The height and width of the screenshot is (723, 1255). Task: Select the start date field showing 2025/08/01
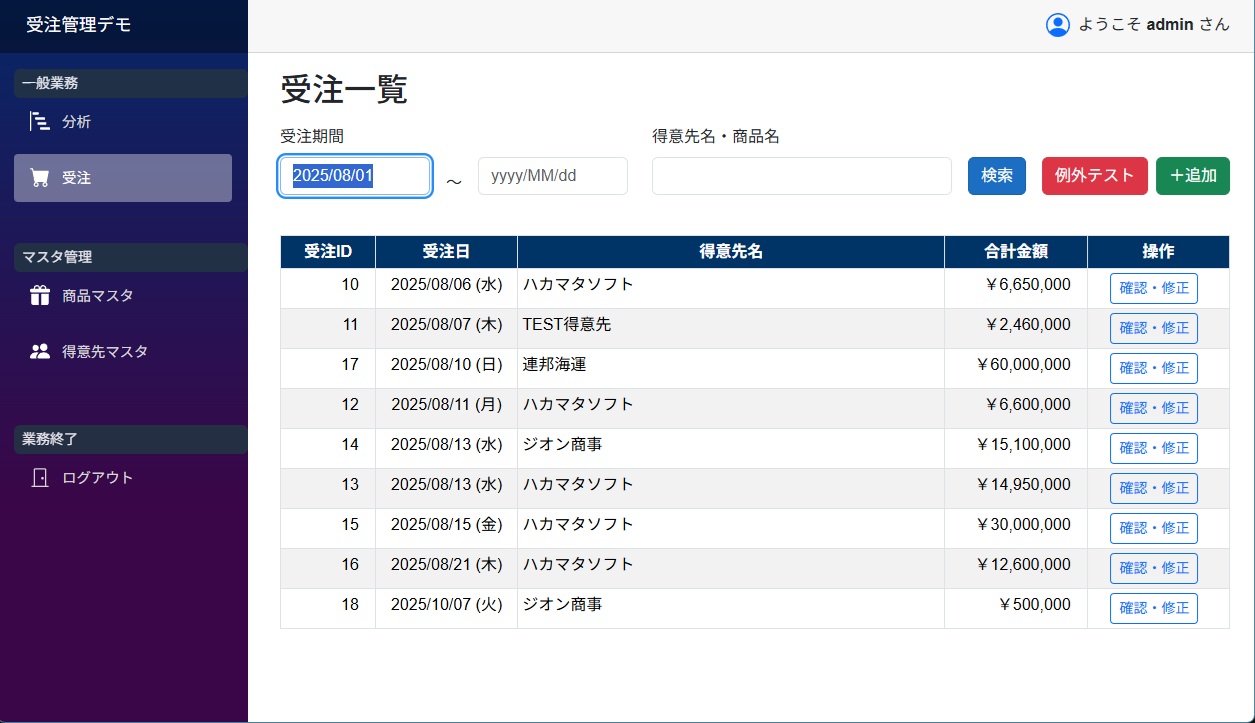355,175
